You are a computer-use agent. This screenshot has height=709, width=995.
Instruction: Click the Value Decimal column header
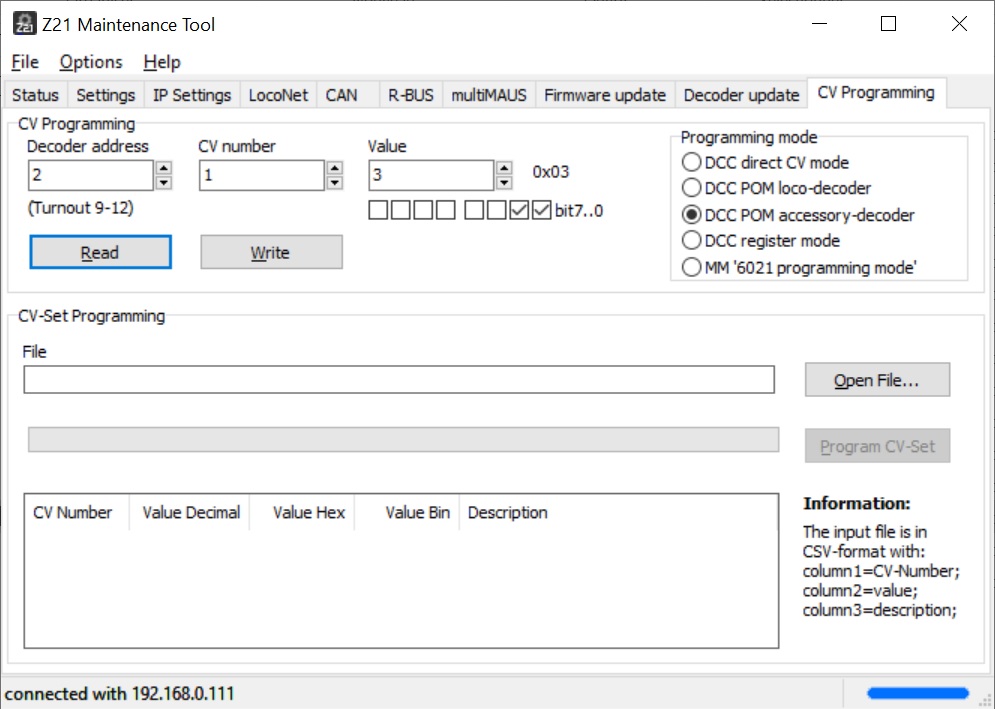(x=189, y=512)
